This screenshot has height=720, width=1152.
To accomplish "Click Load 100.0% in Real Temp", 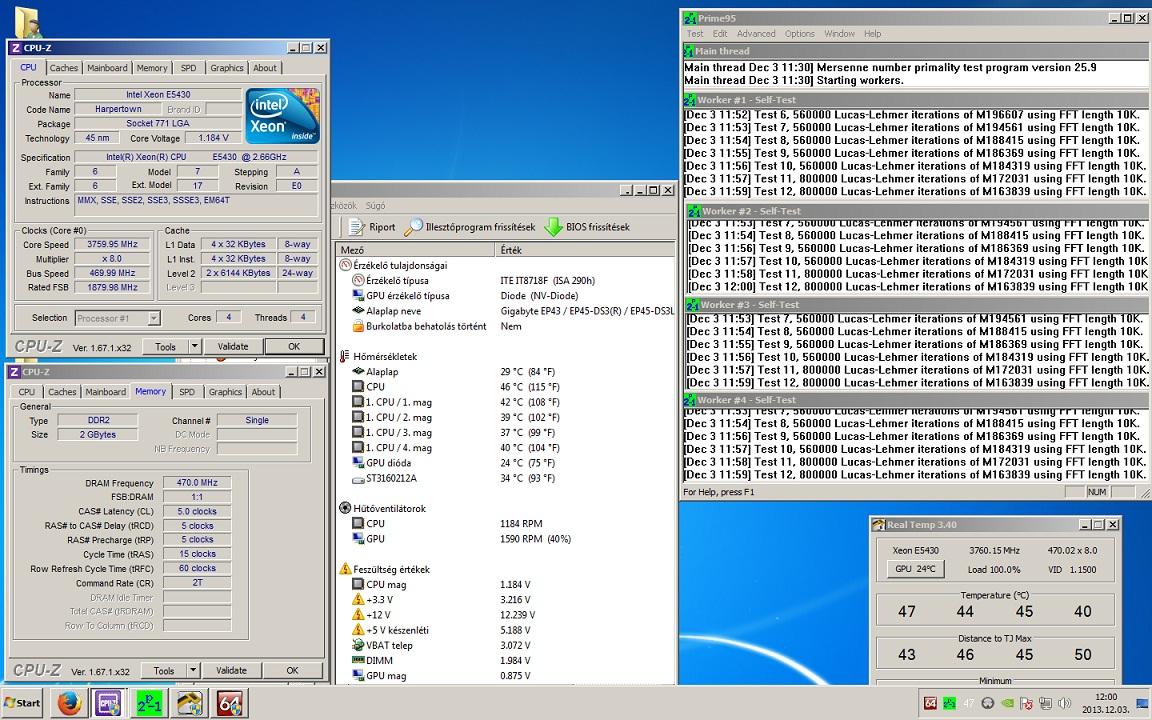I will (994, 569).
